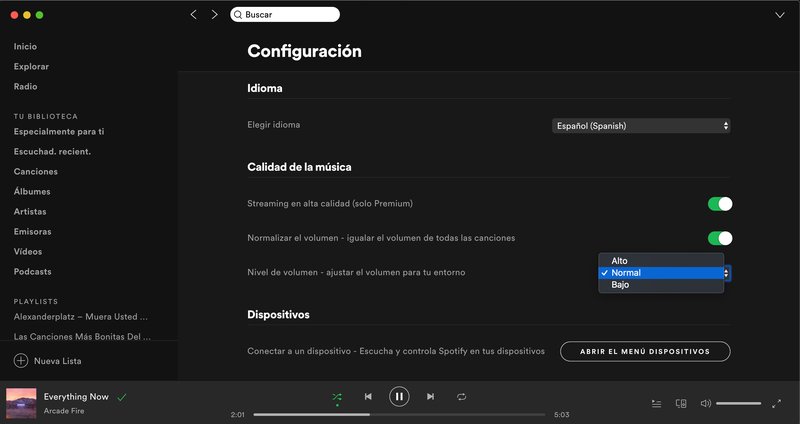
Task: Skip to previous track
Action: point(368,396)
